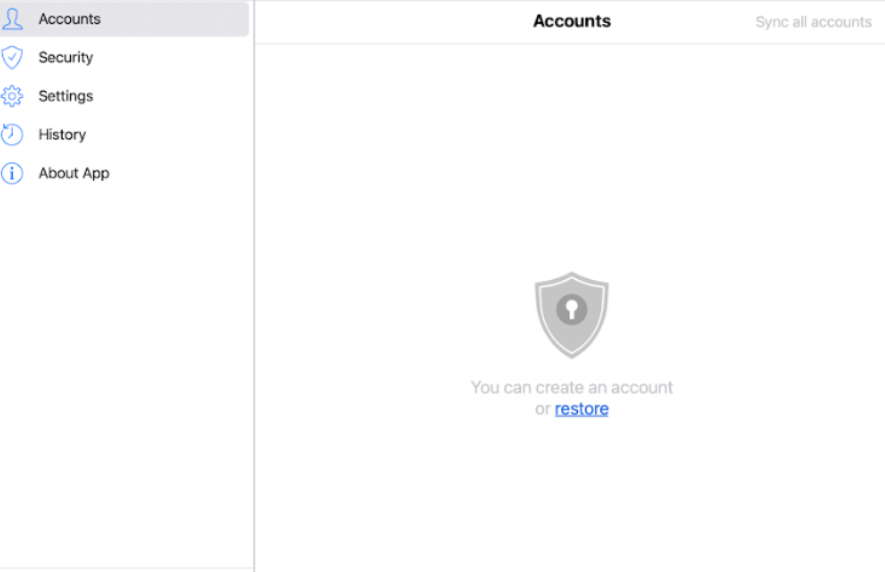Click the blank main panel area below restore
Viewport: 885px width, 572px height.
(571, 490)
